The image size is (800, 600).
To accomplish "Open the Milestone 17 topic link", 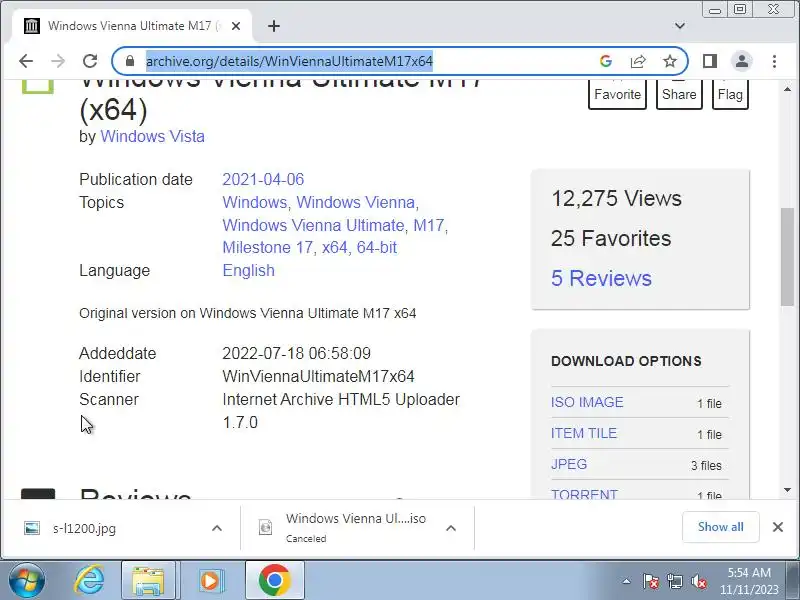I will click(x=269, y=247).
